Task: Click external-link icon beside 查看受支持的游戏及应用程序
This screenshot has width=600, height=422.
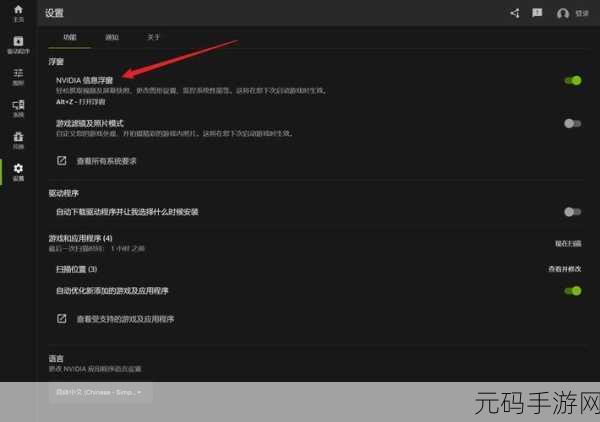Action: [62, 318]
